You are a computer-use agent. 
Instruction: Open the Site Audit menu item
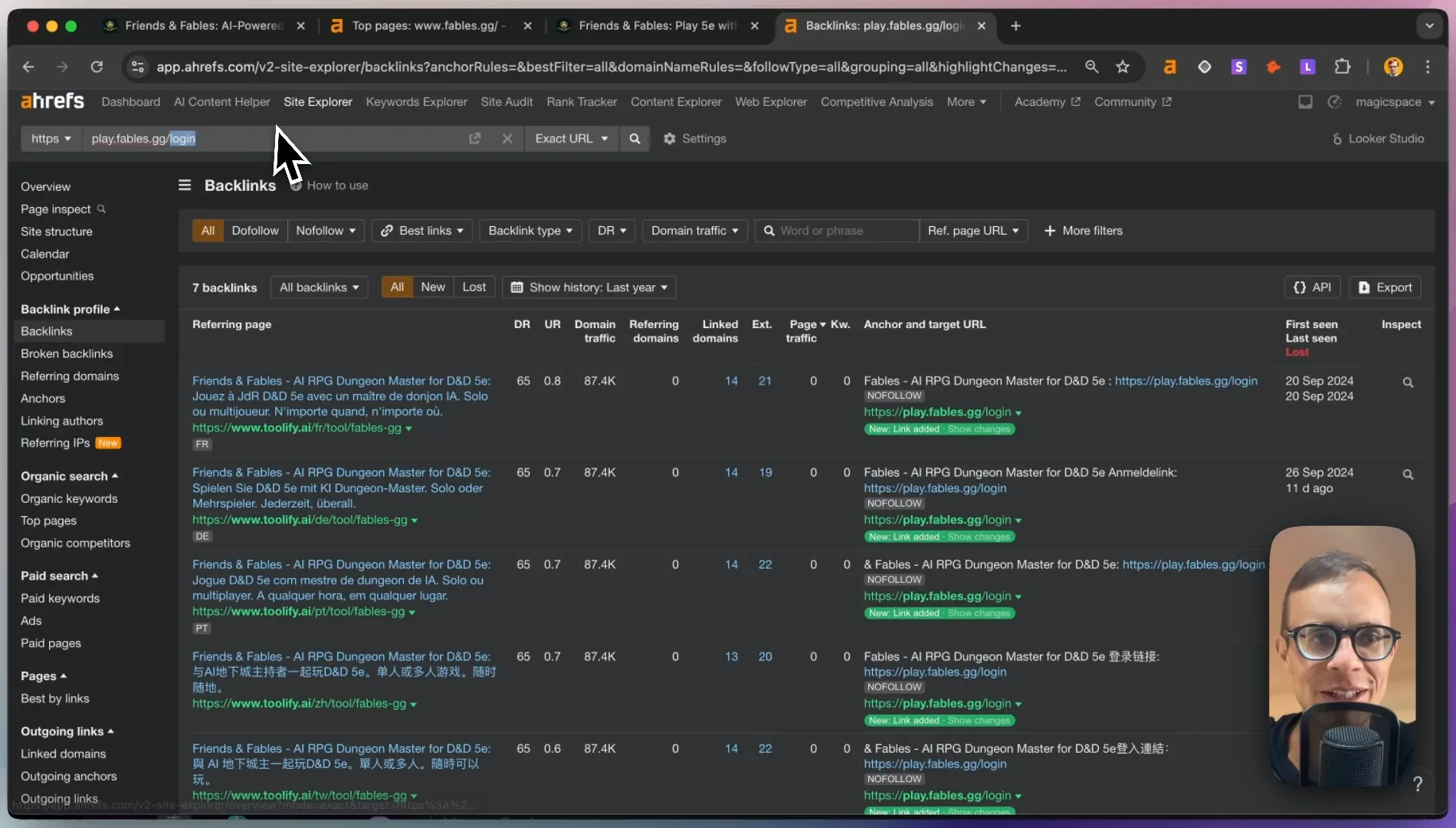coord(507,102)
